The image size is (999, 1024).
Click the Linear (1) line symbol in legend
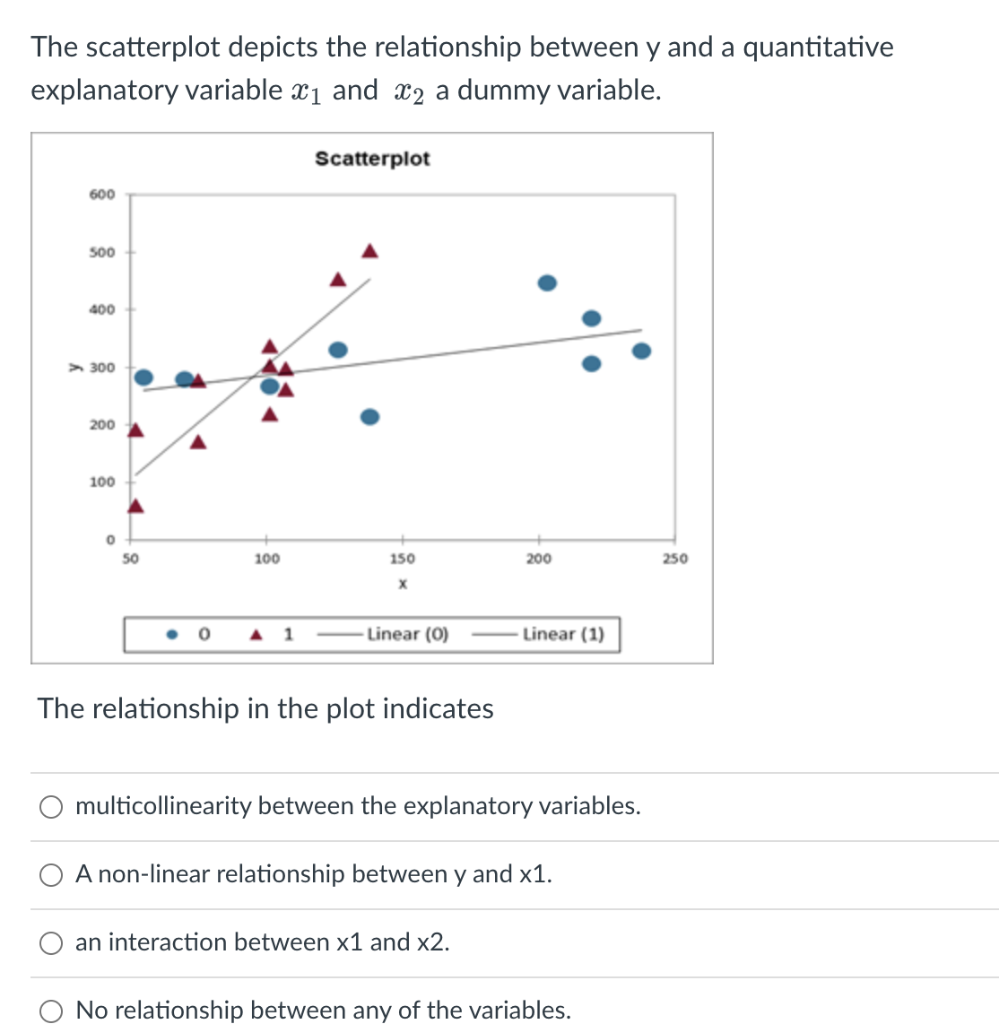click(x=493, y=632)
